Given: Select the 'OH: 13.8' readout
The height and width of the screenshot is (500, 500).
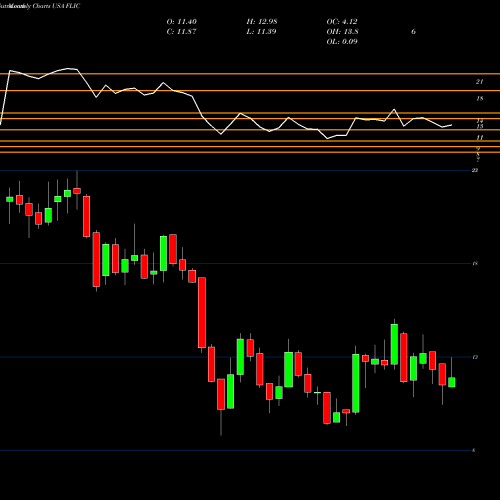Looking at the screenshot, I should pyautogui.click(x=342, y=32).
